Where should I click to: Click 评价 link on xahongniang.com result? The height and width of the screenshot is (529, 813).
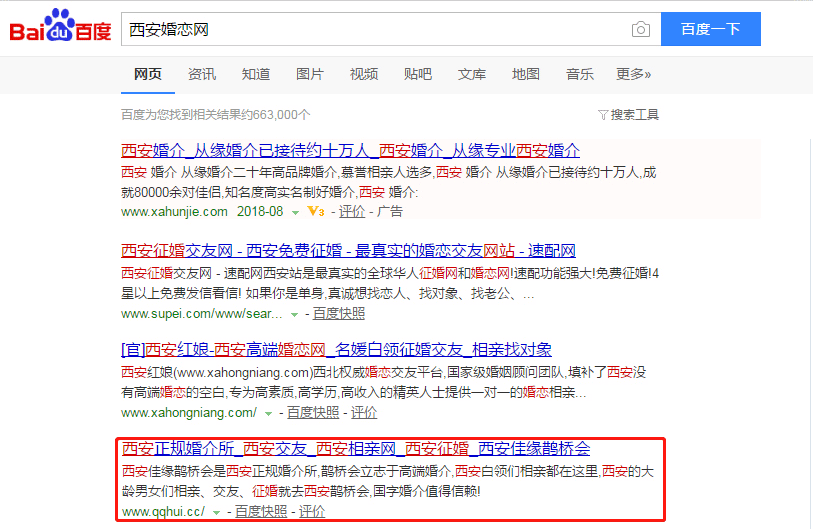363,413
